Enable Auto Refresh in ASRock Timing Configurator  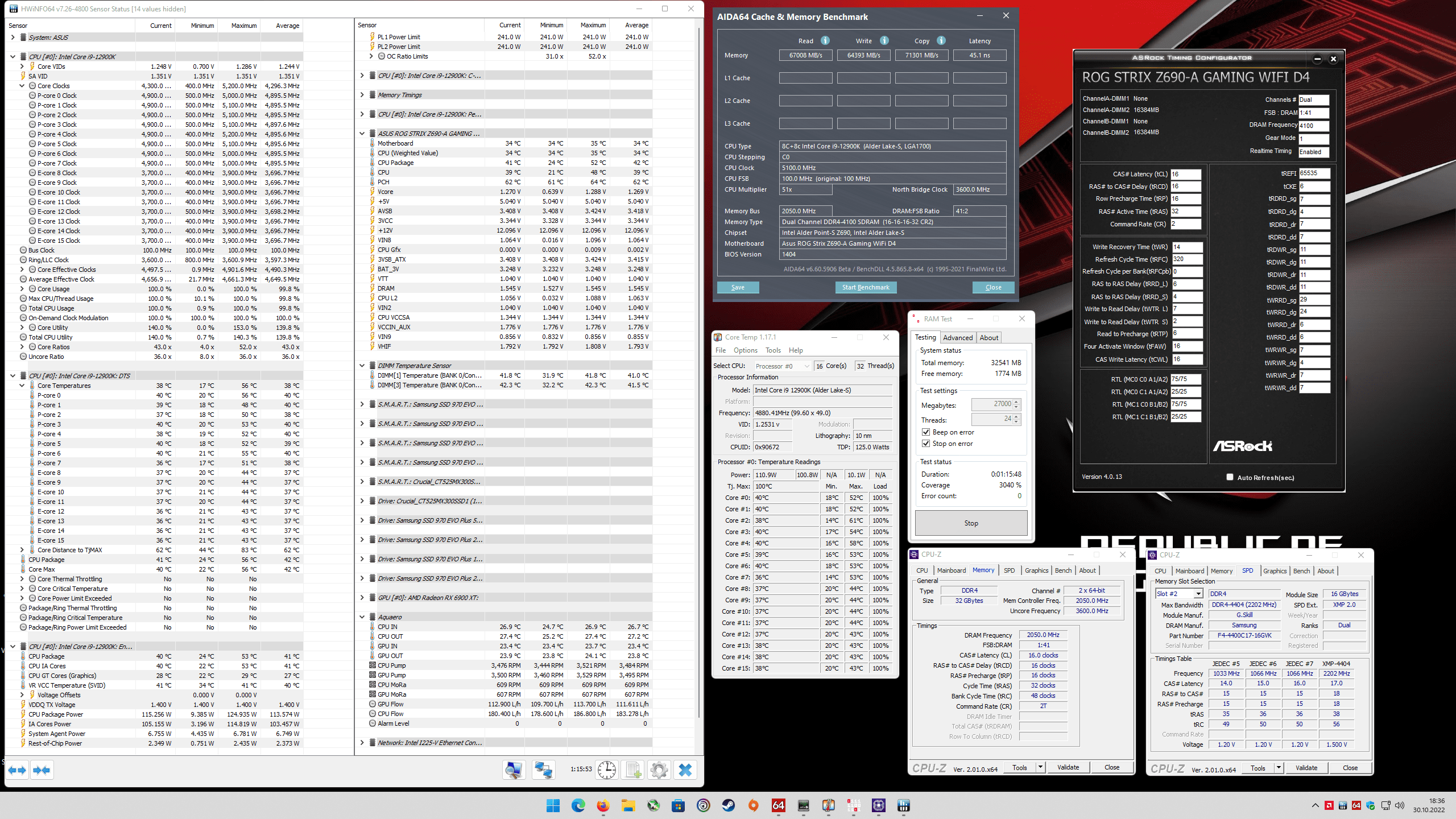(x=1230, y=477)
